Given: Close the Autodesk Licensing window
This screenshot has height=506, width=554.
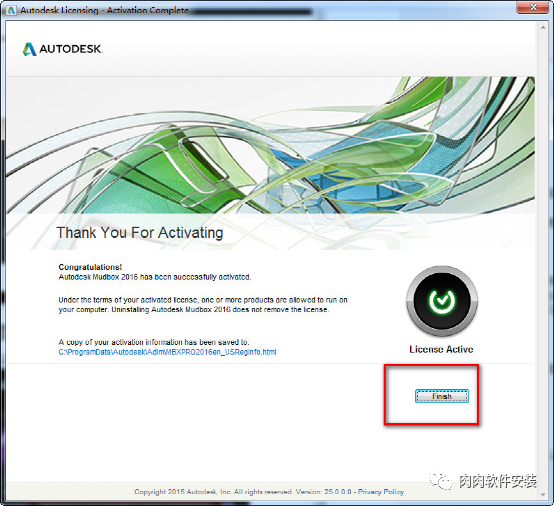Looking at the screenshot, I should click(534, 7).
